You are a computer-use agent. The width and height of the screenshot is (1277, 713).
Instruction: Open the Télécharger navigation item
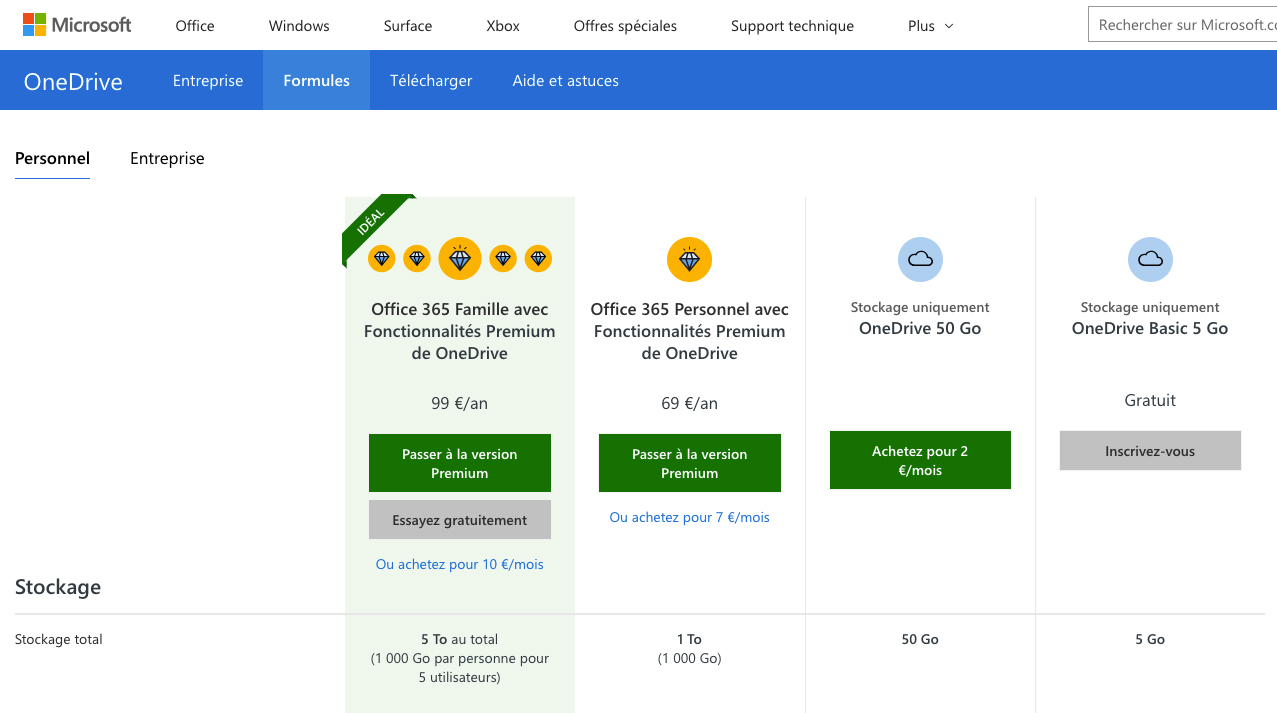430,80
